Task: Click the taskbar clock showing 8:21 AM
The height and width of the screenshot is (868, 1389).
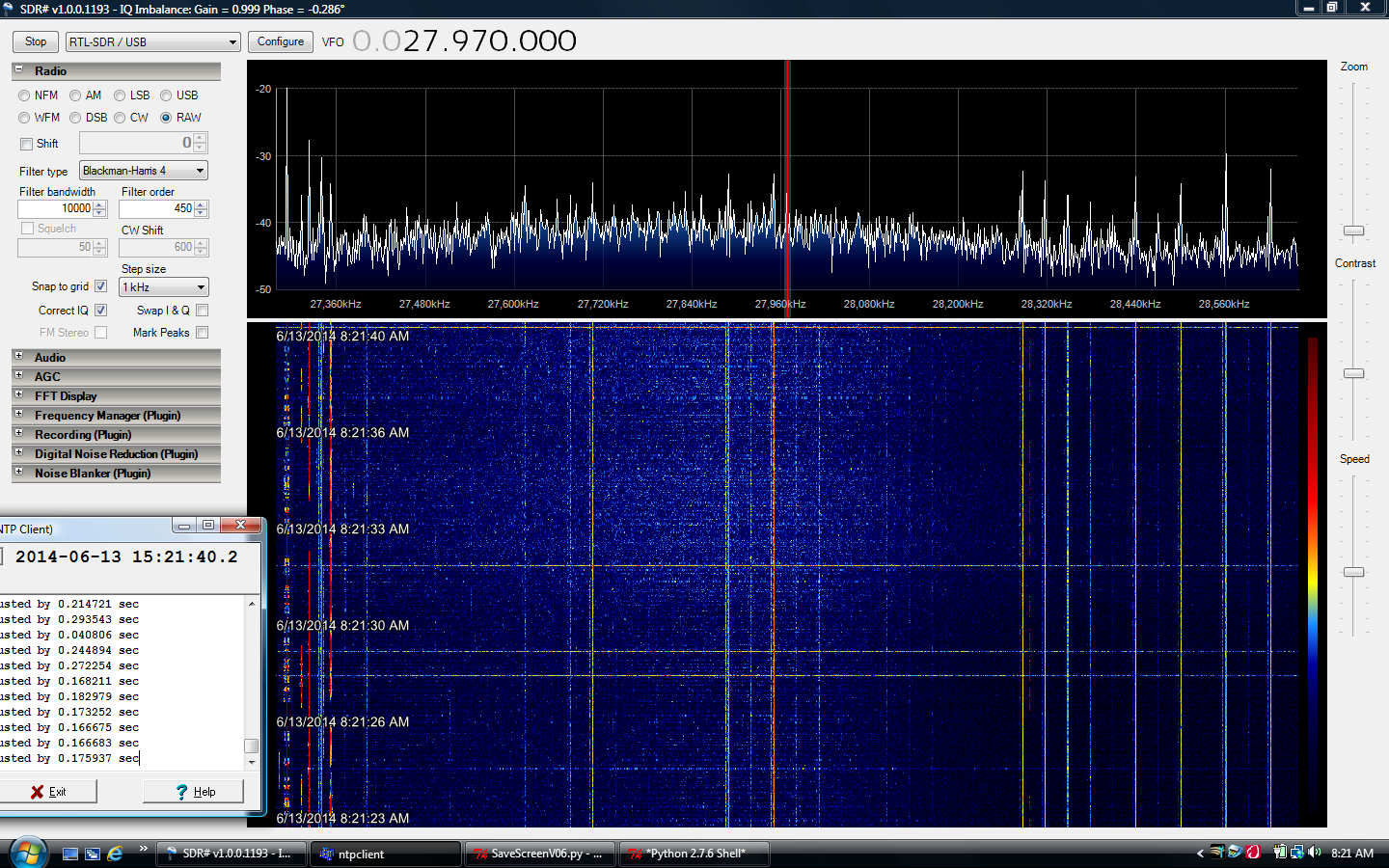Action: click(x=1352, y=853)
